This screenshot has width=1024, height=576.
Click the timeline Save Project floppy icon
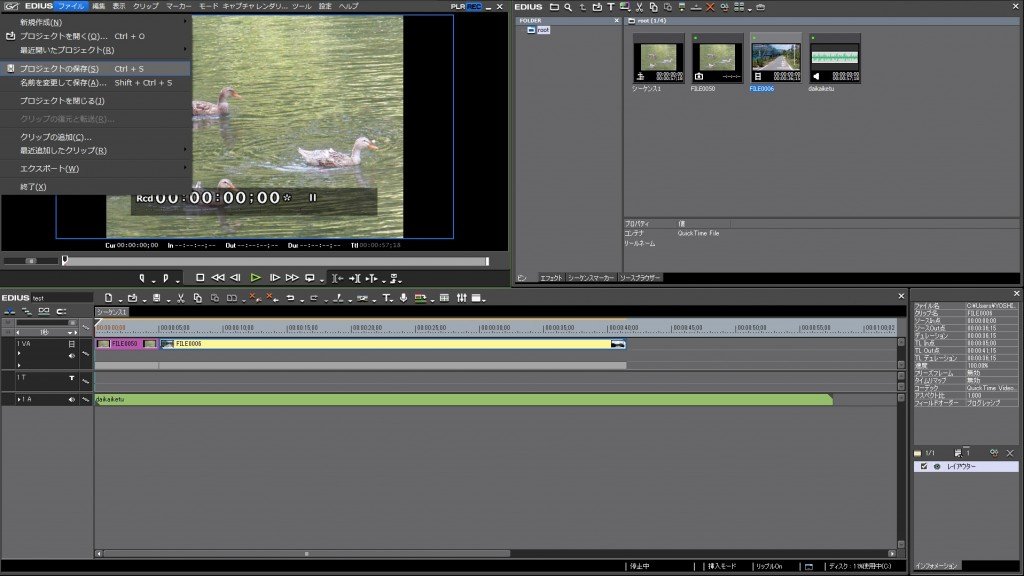point(156,298)
